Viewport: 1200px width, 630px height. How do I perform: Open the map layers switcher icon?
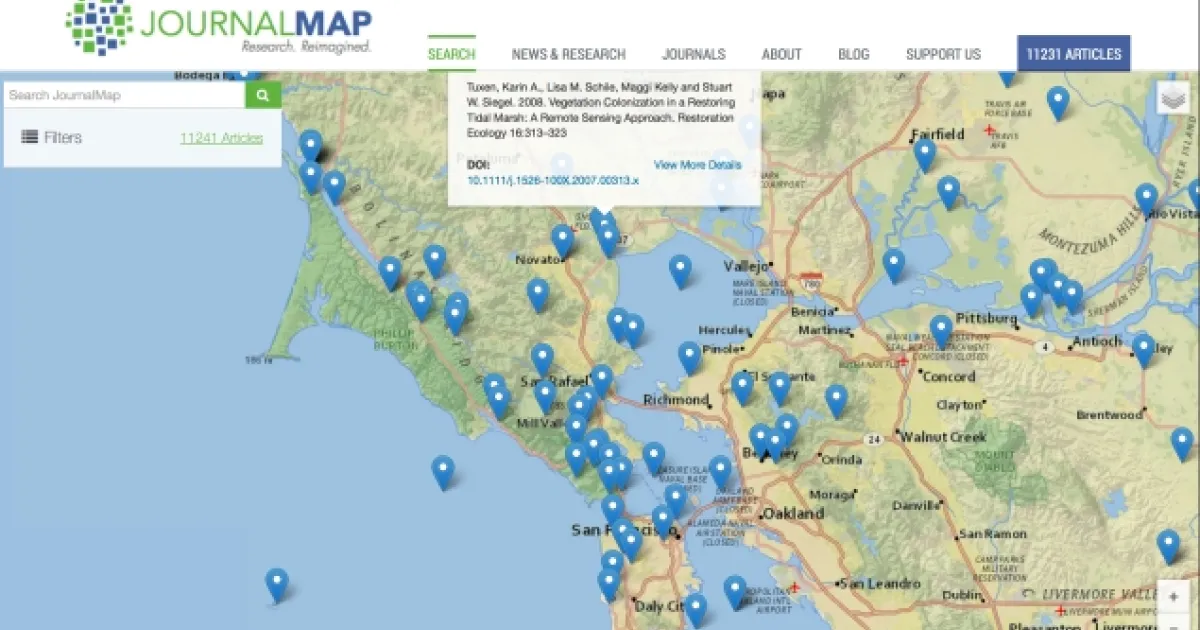tap(1174, 98)
